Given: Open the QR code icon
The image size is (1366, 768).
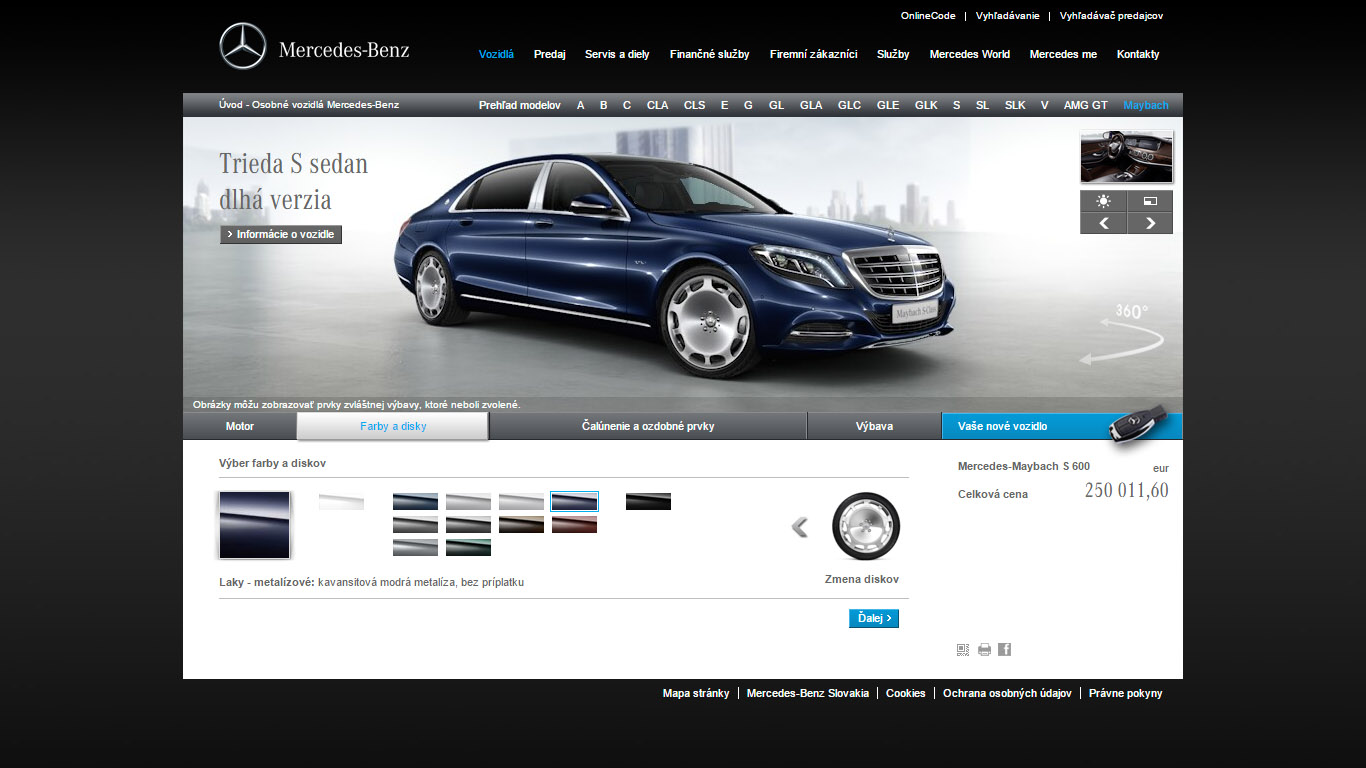Looking at the screenshot, I should coord(963,649).
